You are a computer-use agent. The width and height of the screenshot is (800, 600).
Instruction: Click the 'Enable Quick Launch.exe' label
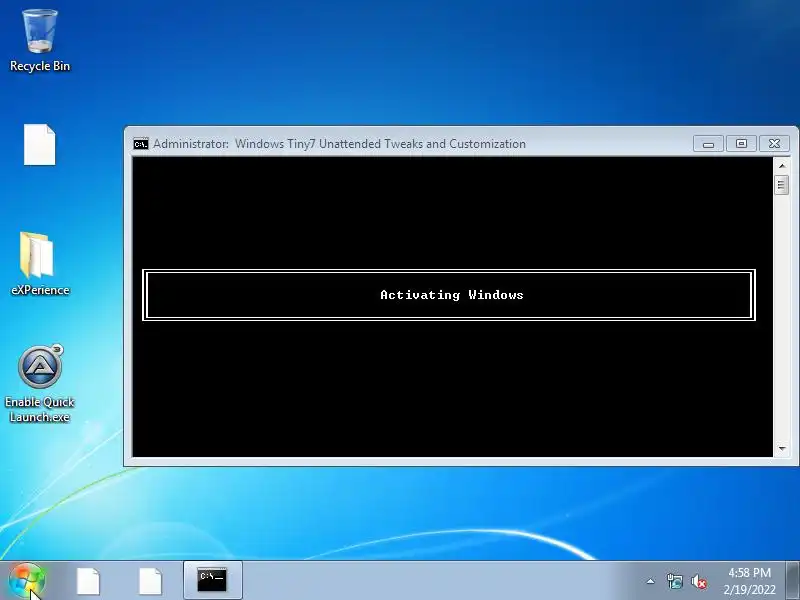pos(40,409)
